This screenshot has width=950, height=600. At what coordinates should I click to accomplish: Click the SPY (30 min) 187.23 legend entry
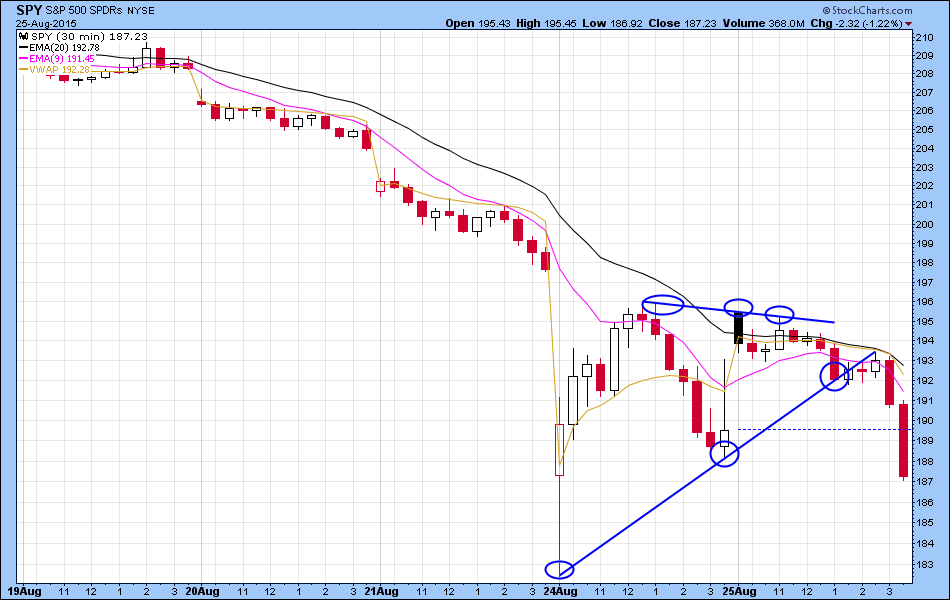(x=89, y=36)
